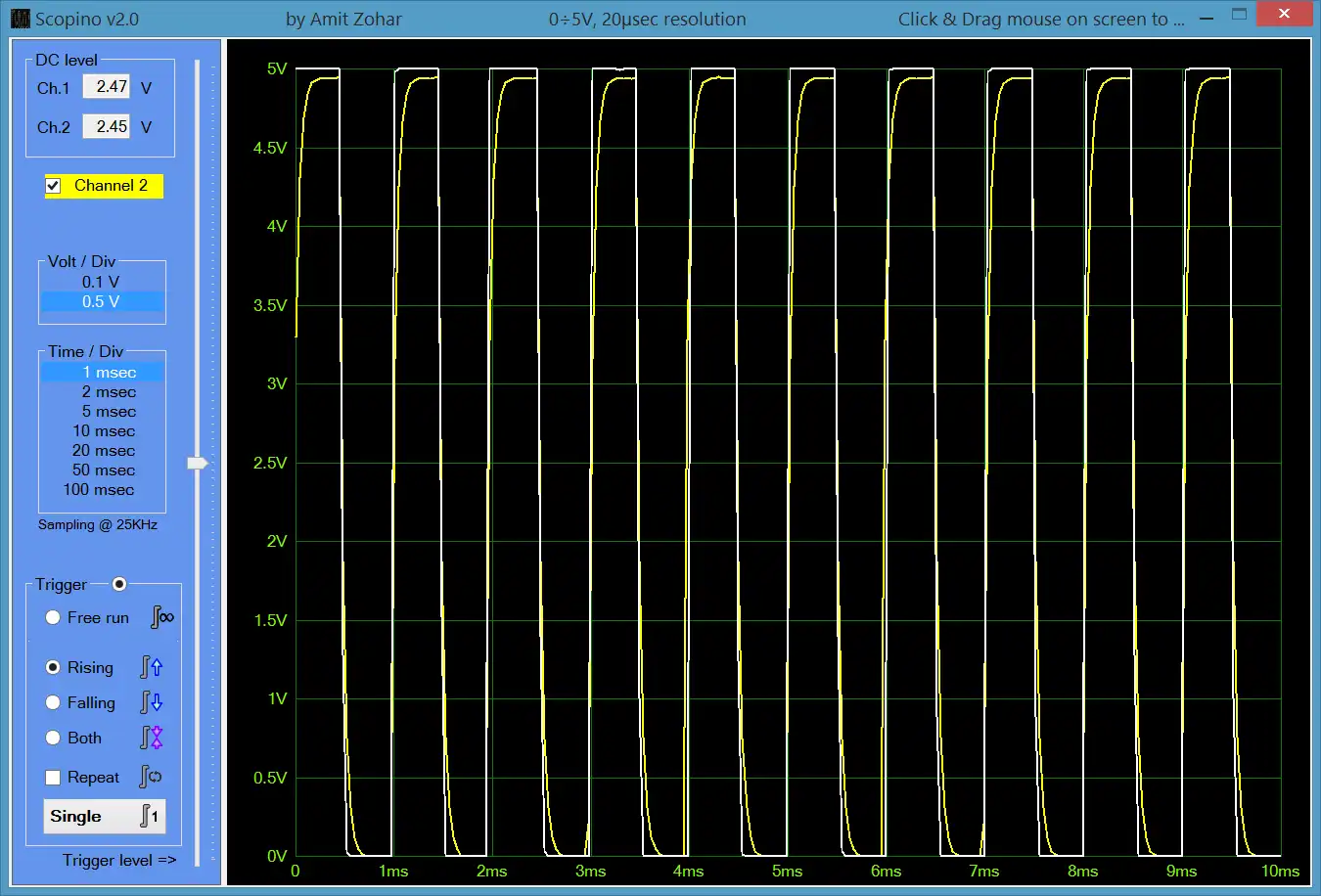This screenshot has height=896, width=1321.
Task: Click the Falling edge arrow icon
Action: pyautogui.click(x=152, y=702)
